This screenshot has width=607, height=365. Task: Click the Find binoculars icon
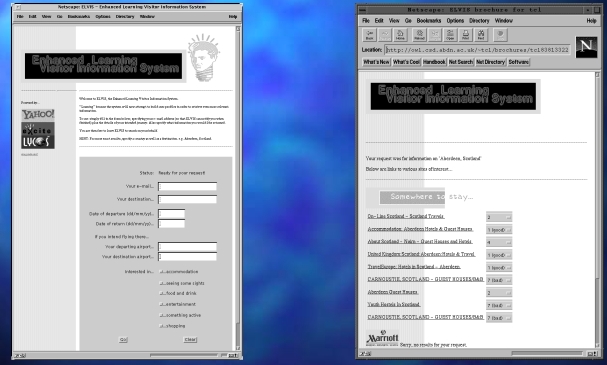[481, 35]
